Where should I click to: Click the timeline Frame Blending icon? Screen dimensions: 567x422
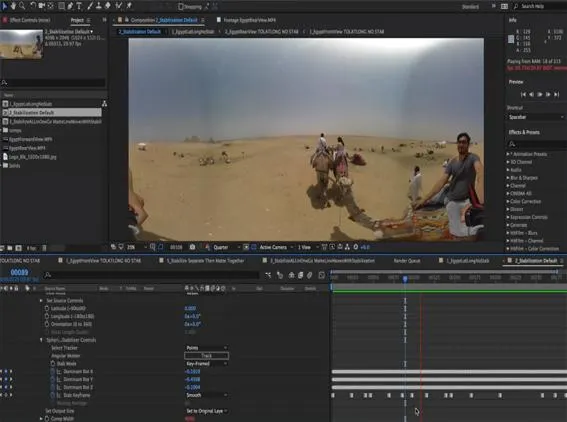tap(300, 275)
